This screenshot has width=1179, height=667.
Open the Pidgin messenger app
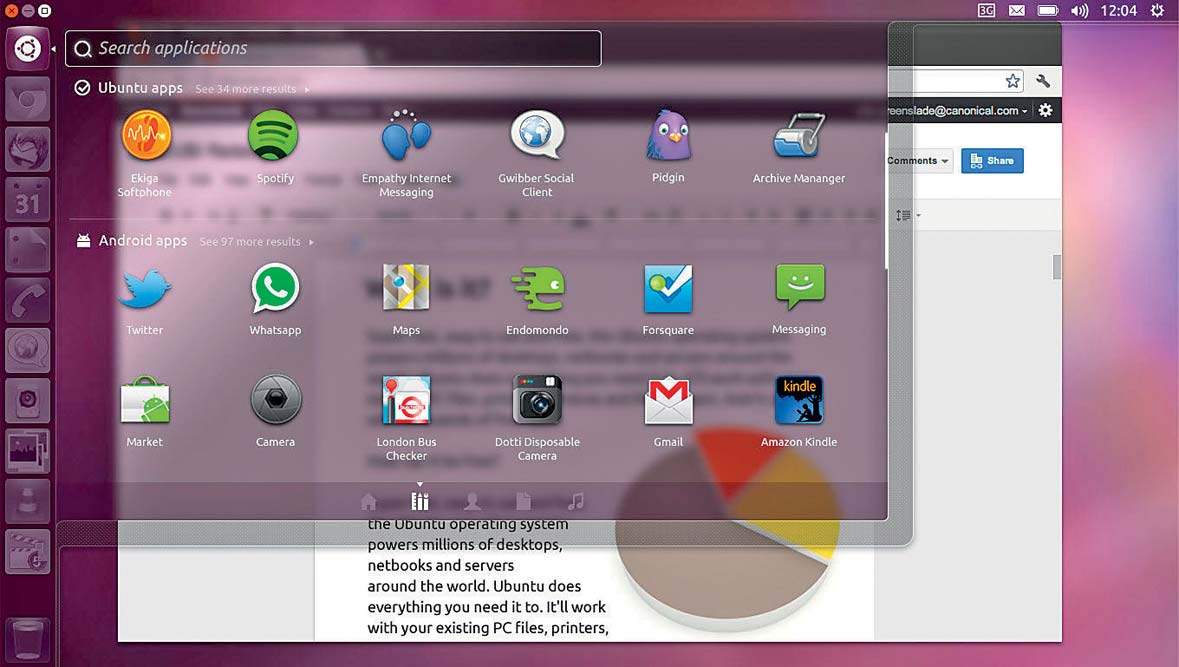pos(668,135)
